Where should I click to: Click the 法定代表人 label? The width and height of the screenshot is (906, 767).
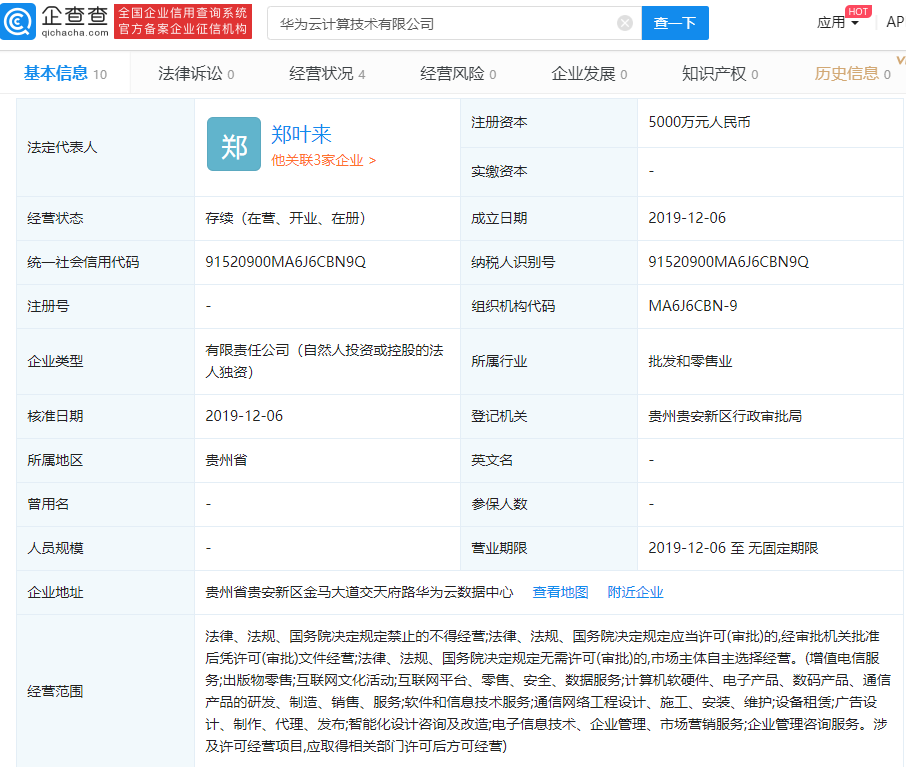[62, 147]
